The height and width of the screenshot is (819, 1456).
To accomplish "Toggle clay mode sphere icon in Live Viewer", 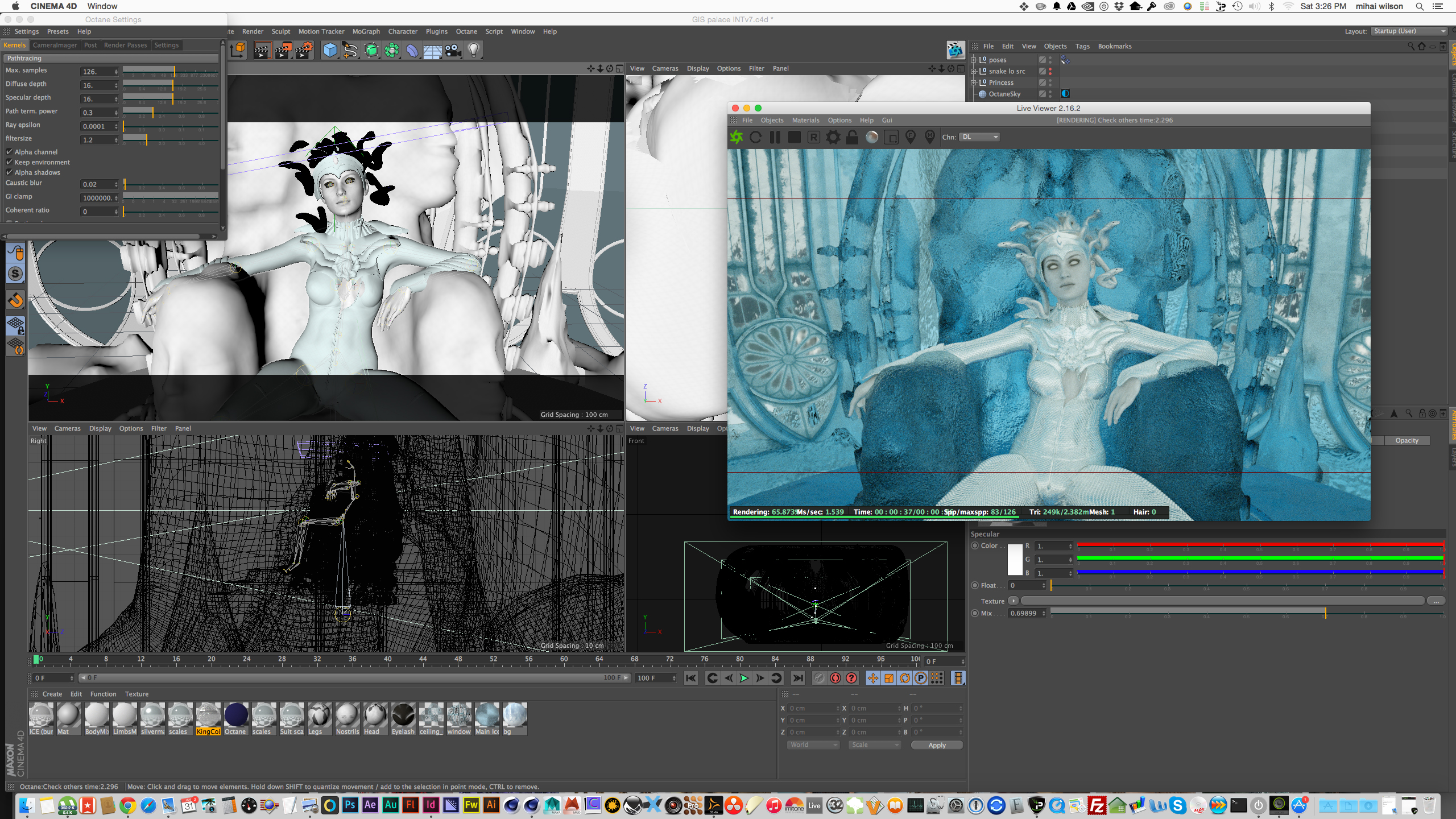I will [x=872, y=137].
